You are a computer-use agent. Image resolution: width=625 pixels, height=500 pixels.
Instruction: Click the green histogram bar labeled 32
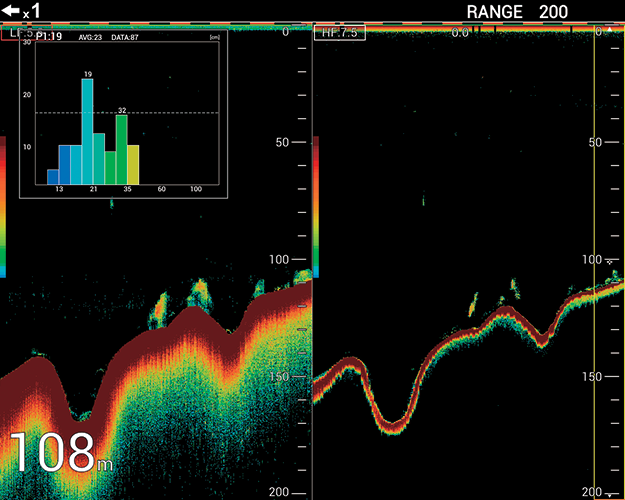click(x=122, y=150)
